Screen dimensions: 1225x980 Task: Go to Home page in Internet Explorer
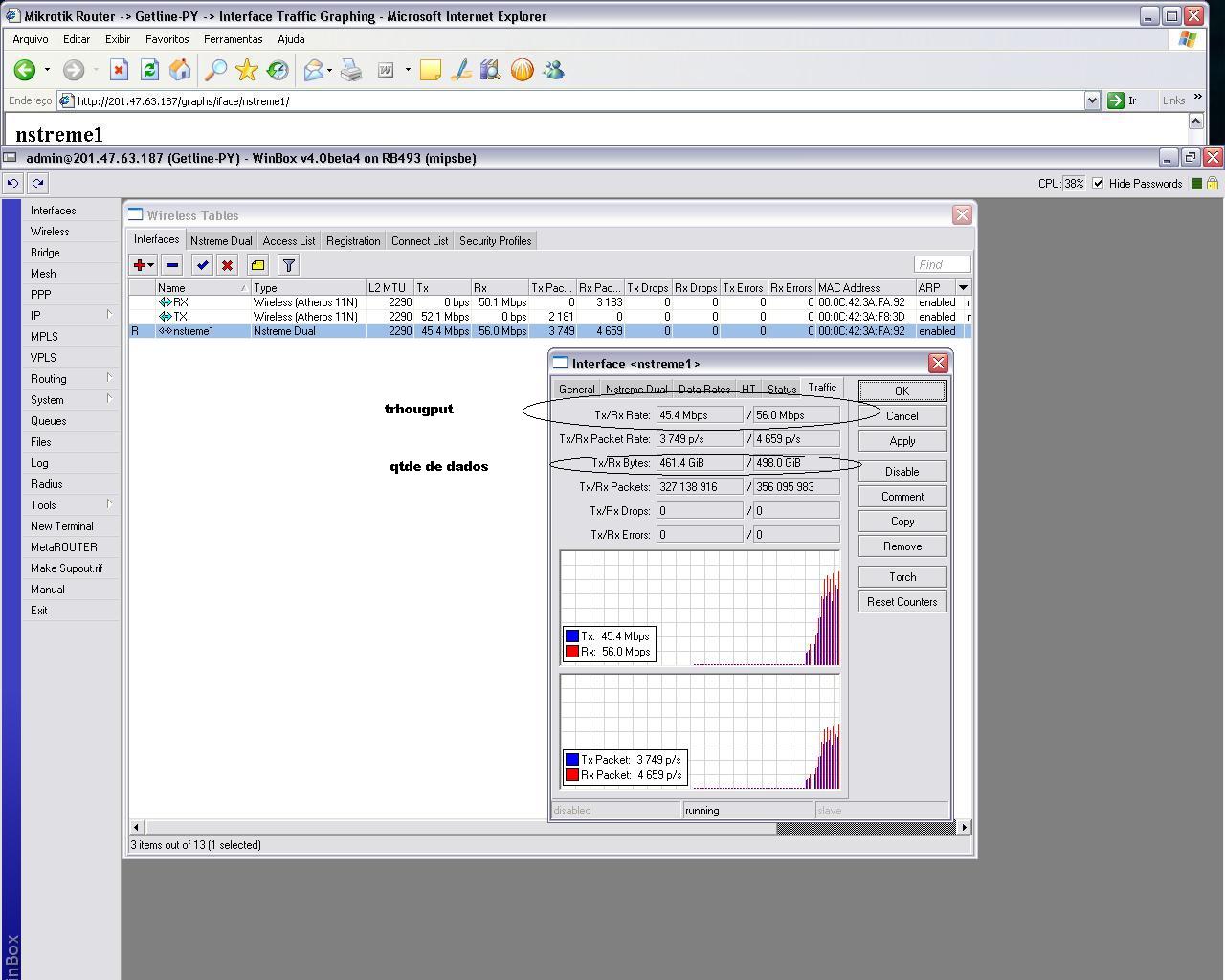(180, 70)
